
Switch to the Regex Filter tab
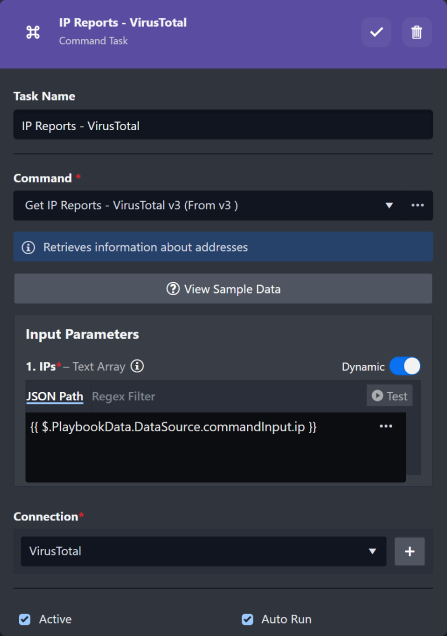click(123, 396)
